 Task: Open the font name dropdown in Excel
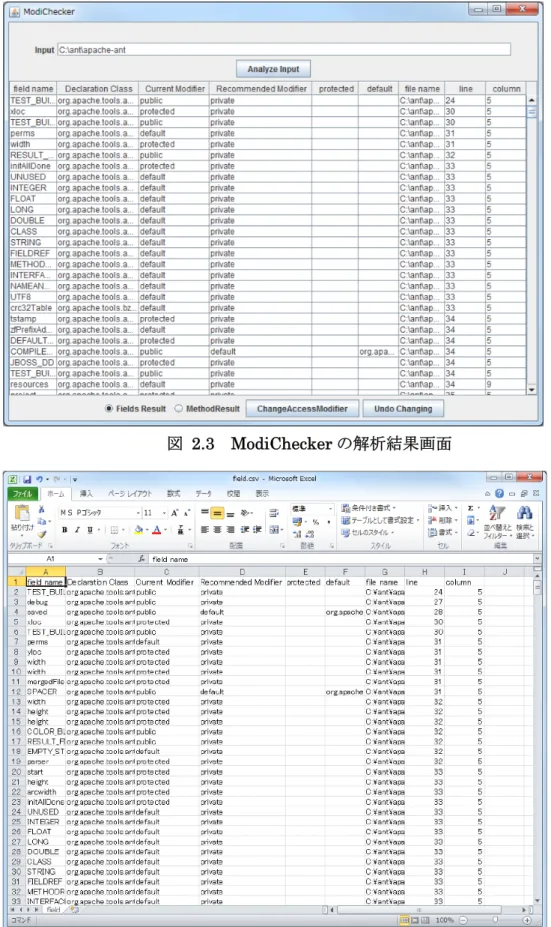point(138,513)
